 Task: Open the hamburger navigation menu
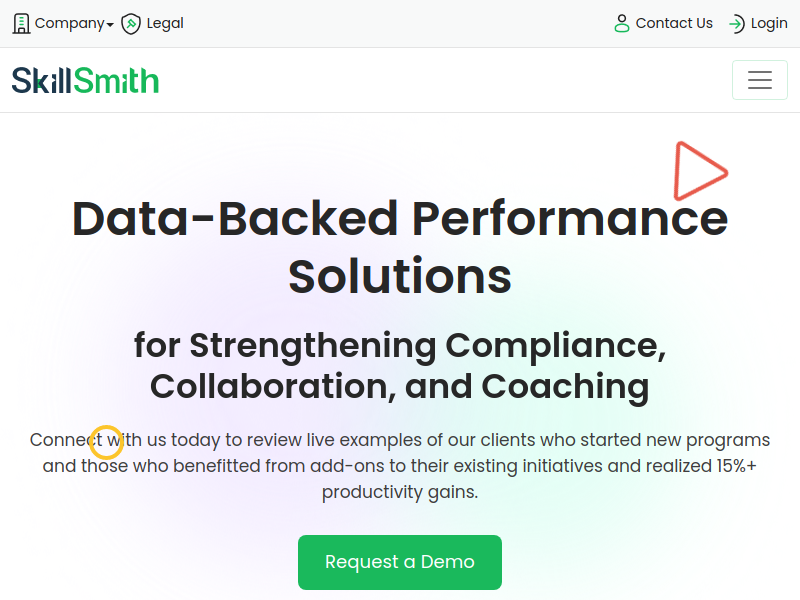click(760, 80)
